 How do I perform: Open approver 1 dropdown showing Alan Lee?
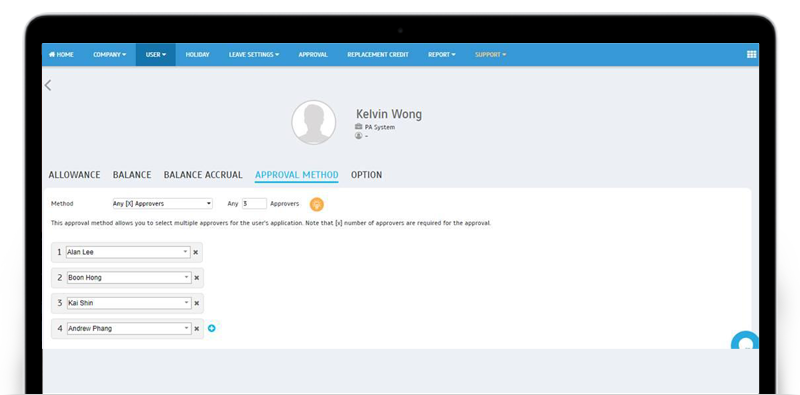click(x=128, y=252)
